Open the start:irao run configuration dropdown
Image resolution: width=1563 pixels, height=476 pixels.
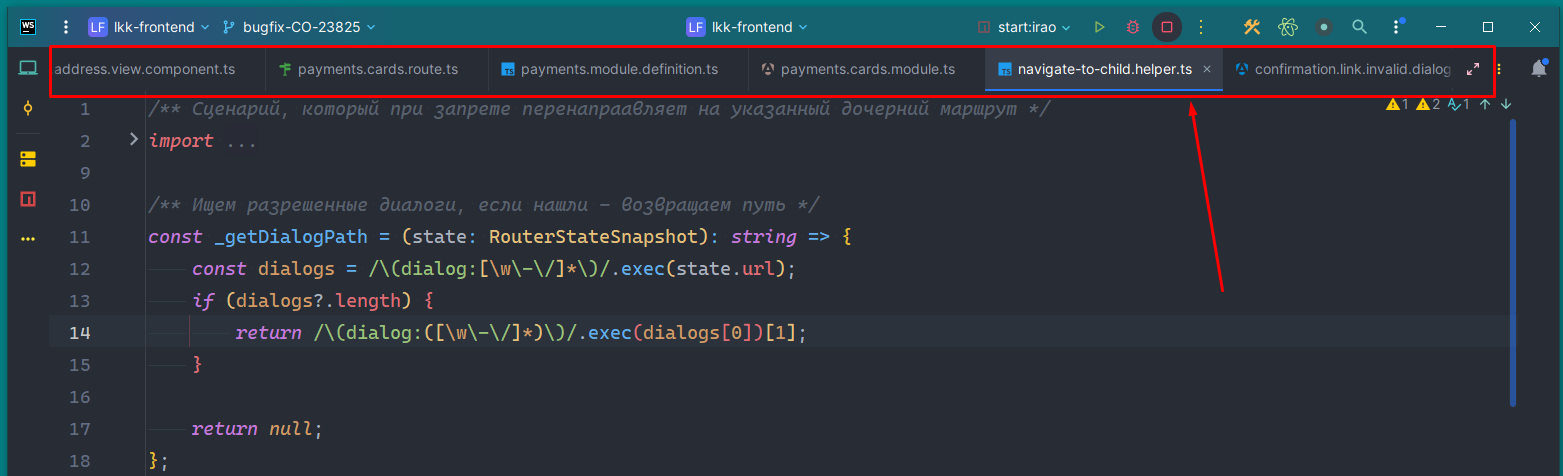tap(1024, 27)
